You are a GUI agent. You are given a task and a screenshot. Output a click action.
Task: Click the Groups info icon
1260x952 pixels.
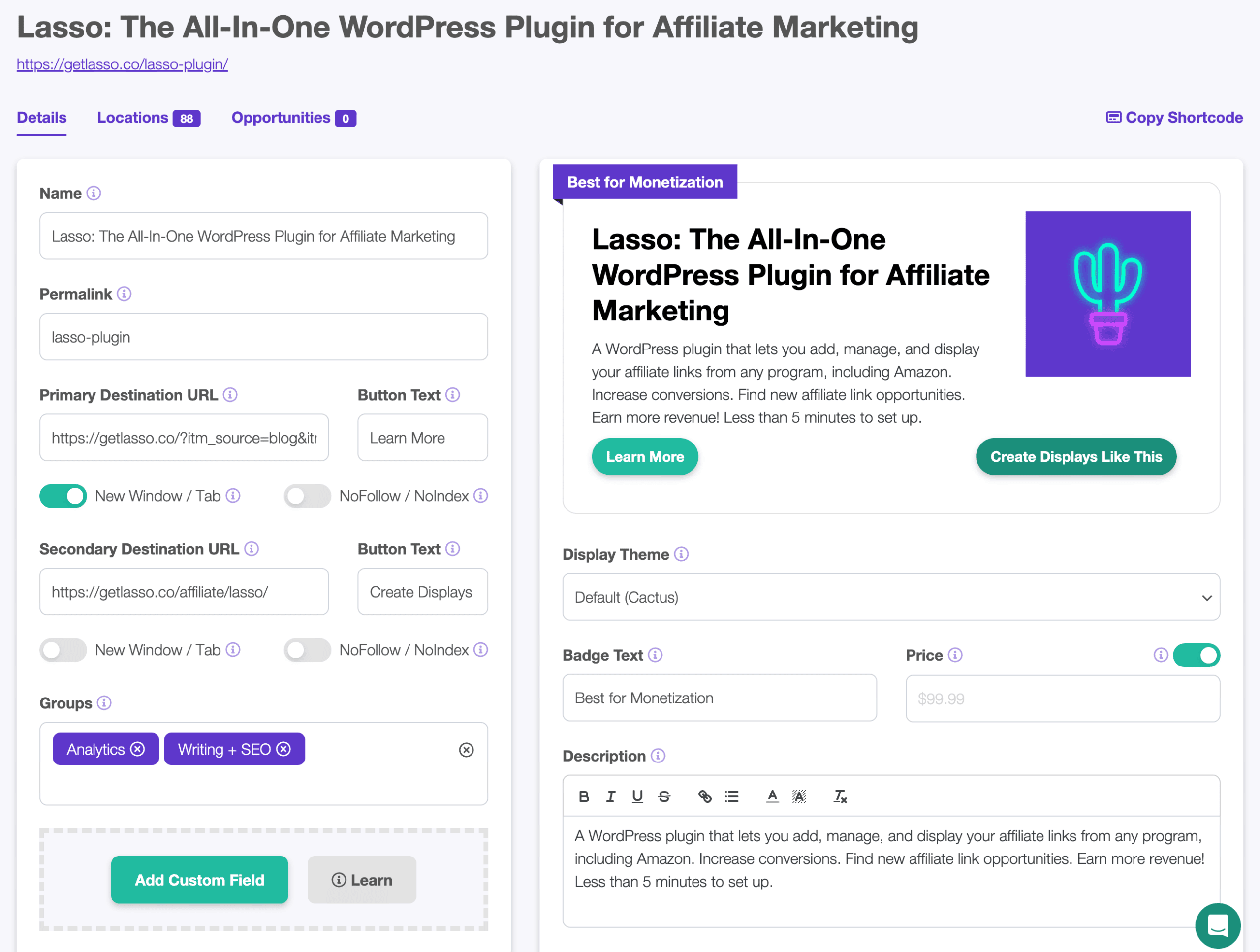104,703
